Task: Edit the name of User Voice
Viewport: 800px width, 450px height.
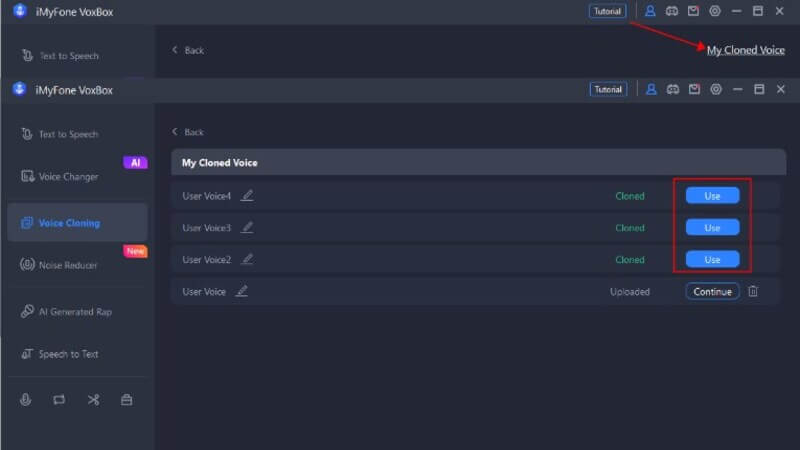Action: point(241,291)
